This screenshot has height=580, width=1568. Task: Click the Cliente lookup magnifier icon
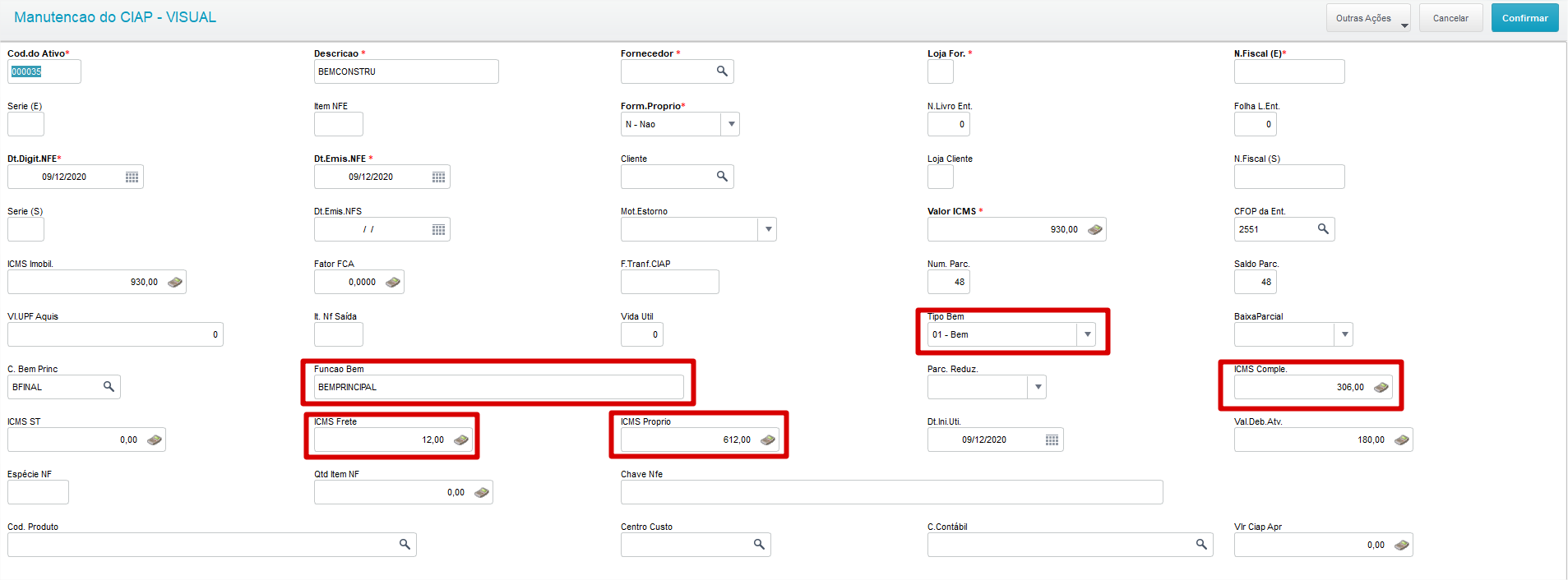(722, 177)
